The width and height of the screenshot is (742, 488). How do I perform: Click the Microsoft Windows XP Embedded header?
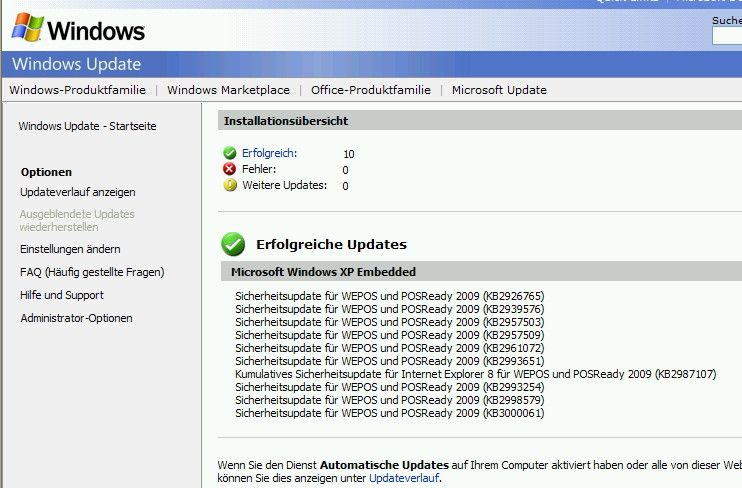323,272
